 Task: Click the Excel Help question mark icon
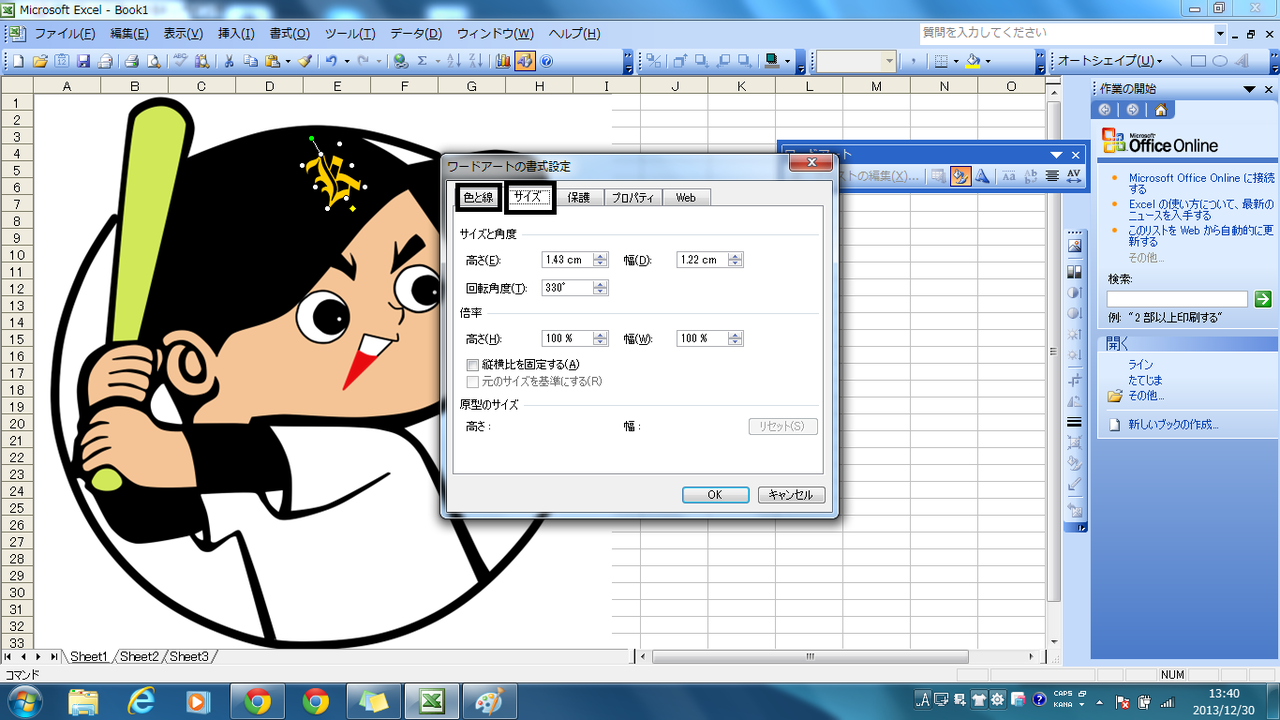pyautogui.click(x=547, y=61)
